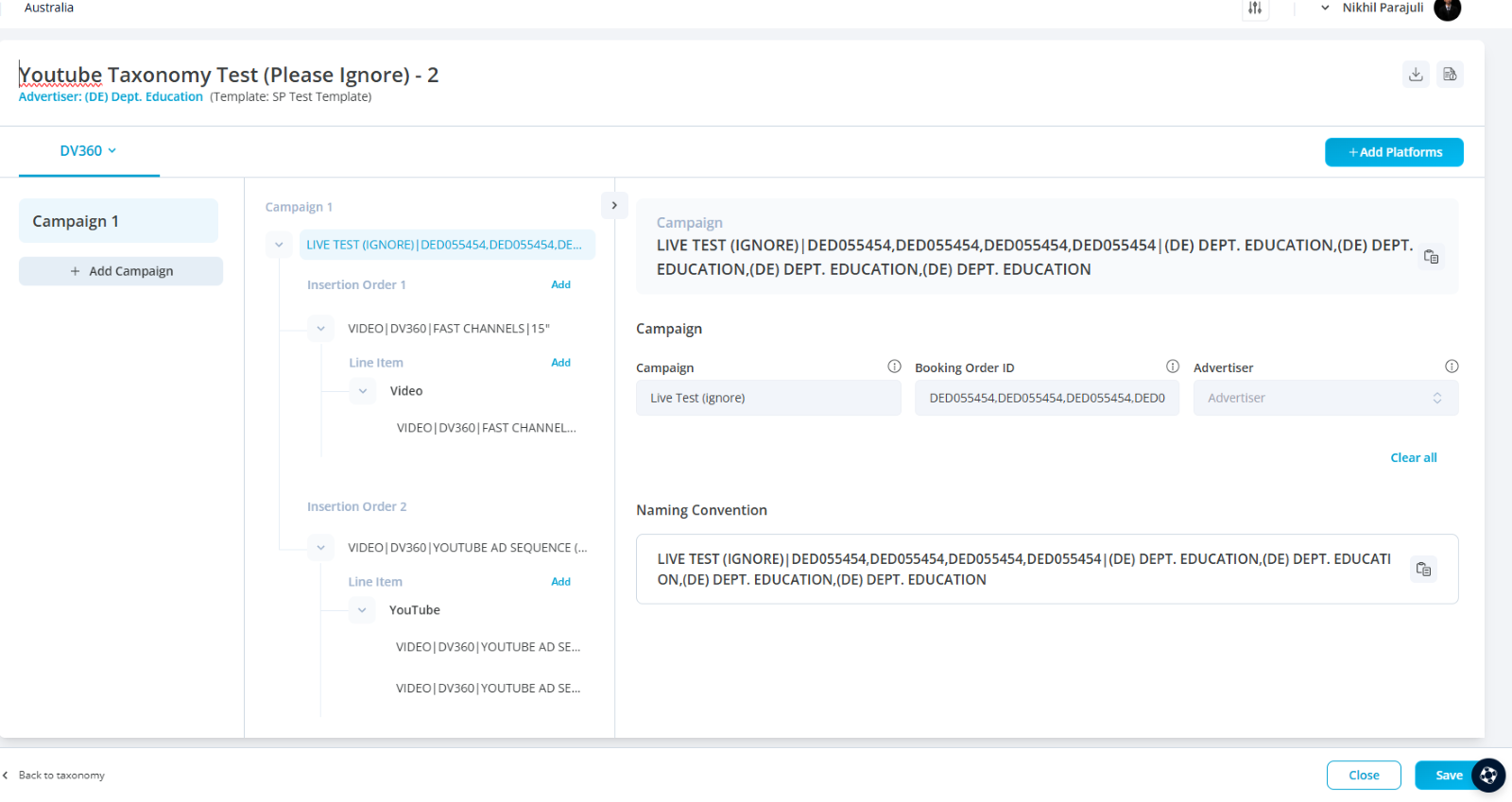Click Add Platforms button
The image size is (1512, 802).
pos(1394,152)
